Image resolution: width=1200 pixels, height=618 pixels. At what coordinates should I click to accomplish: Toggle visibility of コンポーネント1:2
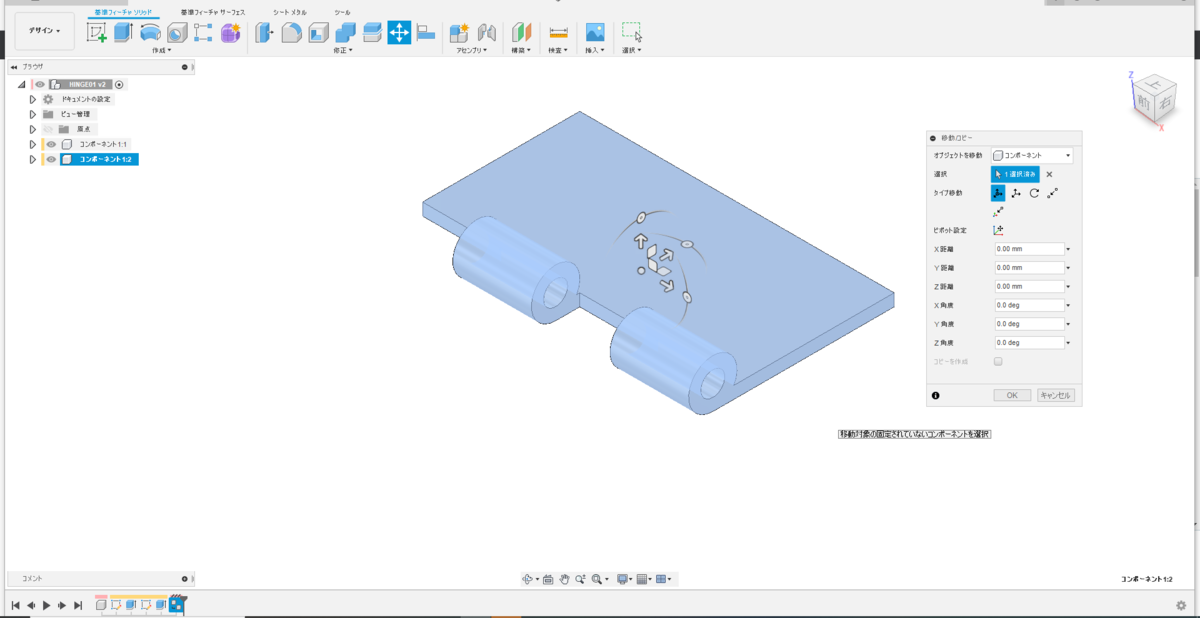pyautogui.click(x=51, y=159)
